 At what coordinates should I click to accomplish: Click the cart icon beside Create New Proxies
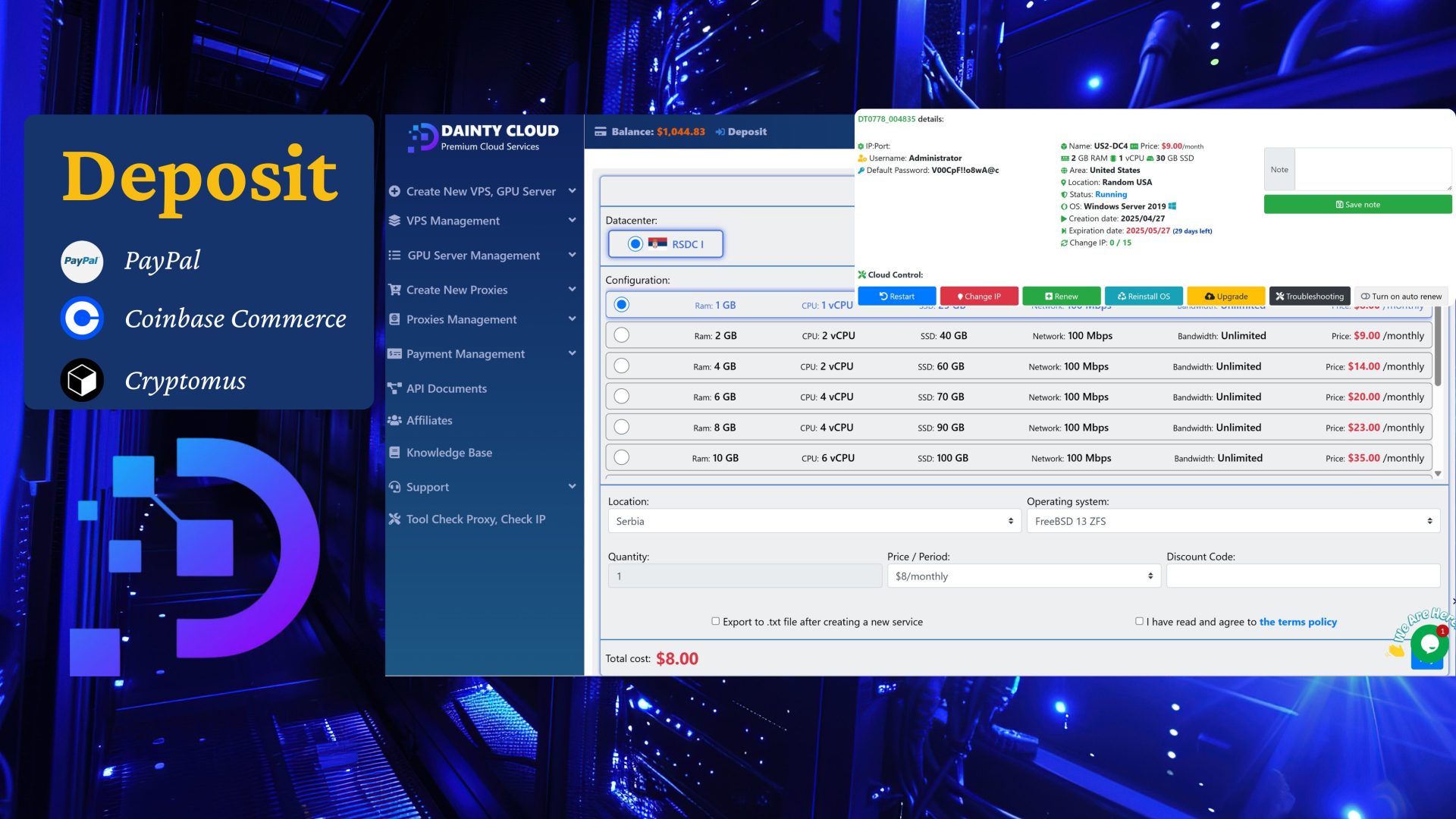click(394, 290)
